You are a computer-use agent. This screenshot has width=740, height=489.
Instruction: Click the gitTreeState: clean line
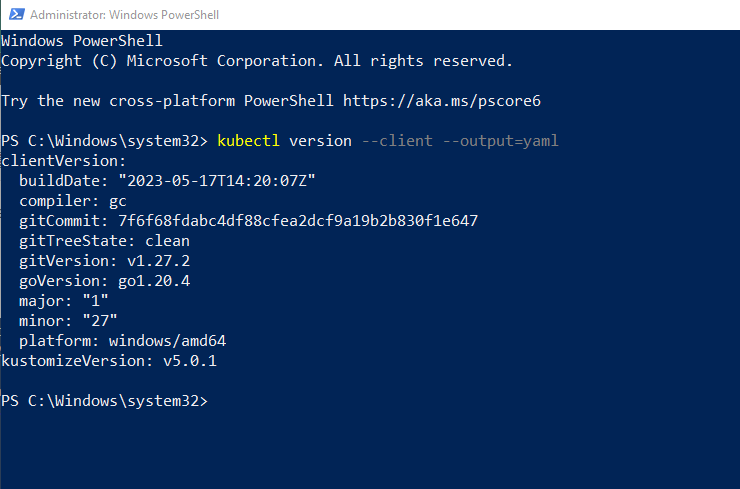pyautogui.click(x=104, y=241)
